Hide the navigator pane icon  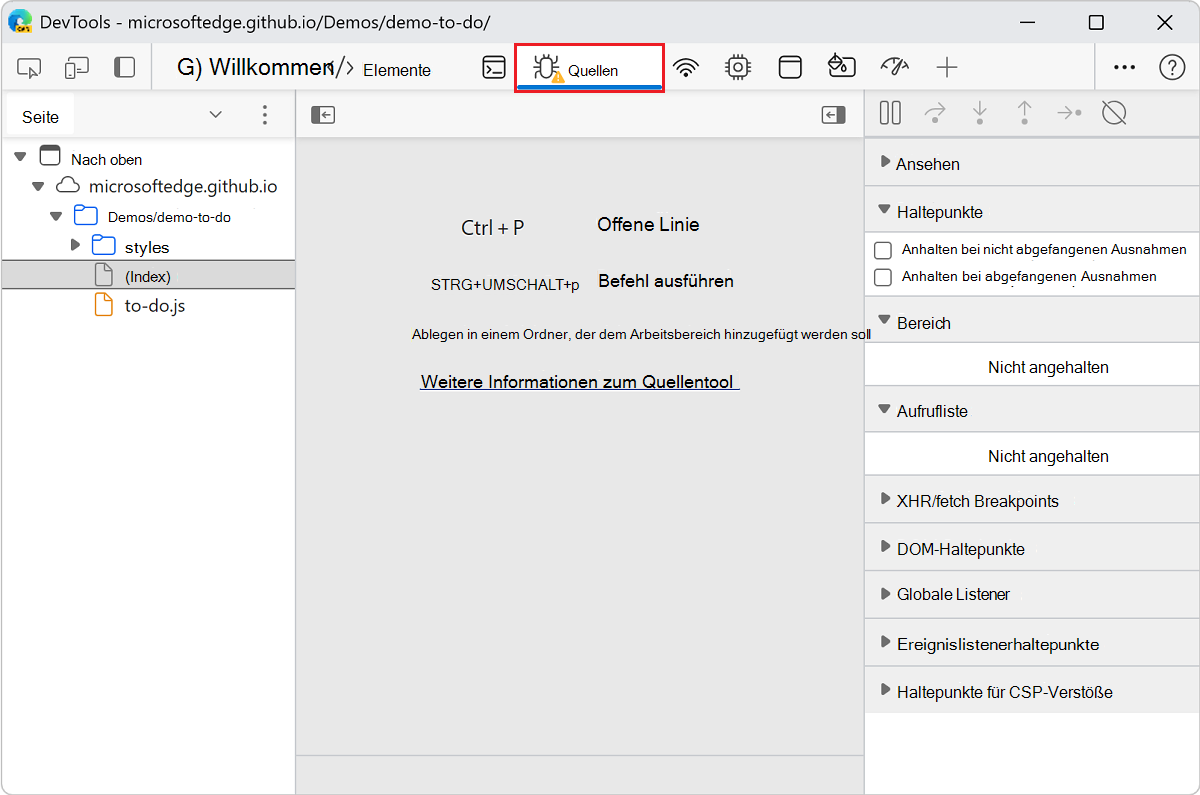(322, 115)
